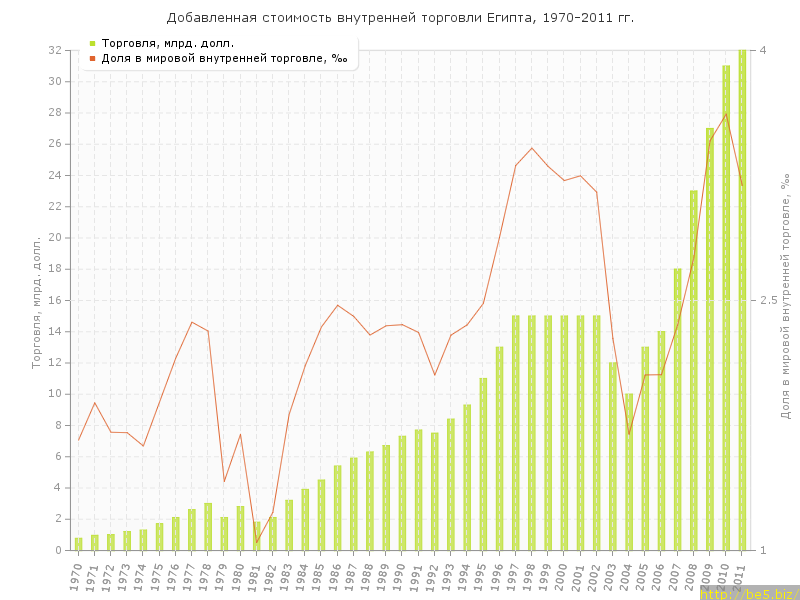
Task: Click the 2004 trade bar
Action: click(629, 472)
